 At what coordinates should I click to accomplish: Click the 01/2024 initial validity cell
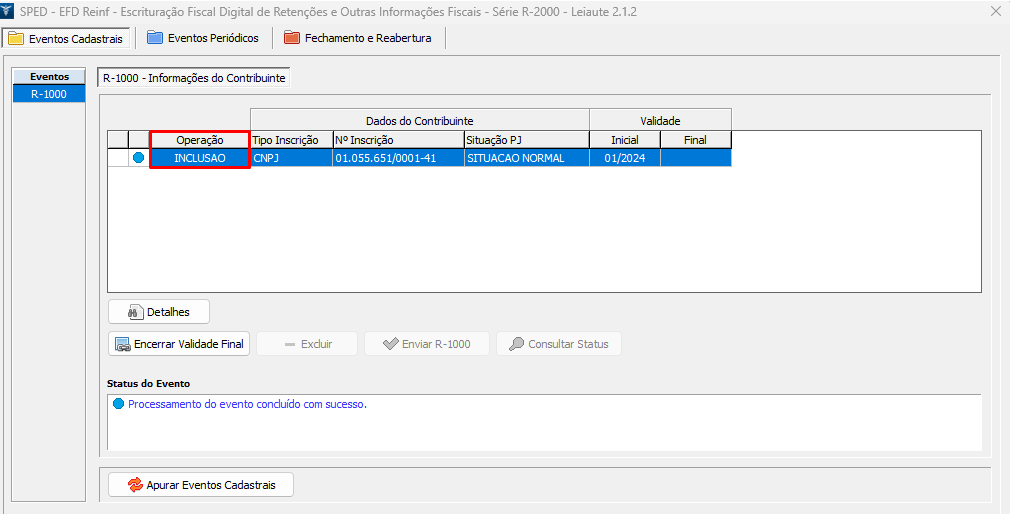pyautogui.click(x=624, y=158)
